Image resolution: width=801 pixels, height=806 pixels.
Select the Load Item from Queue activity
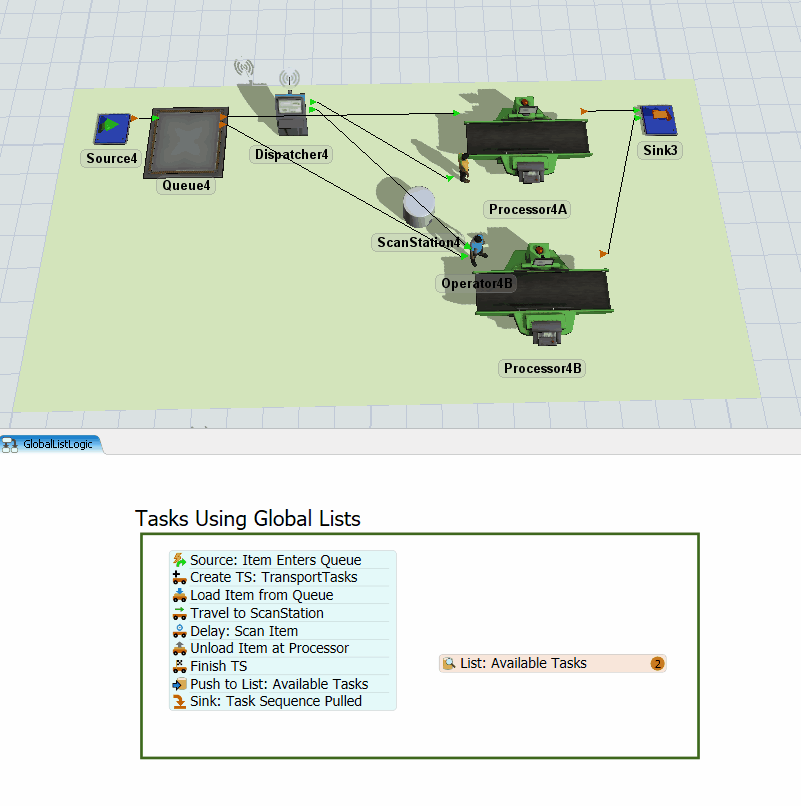point(261,595)
